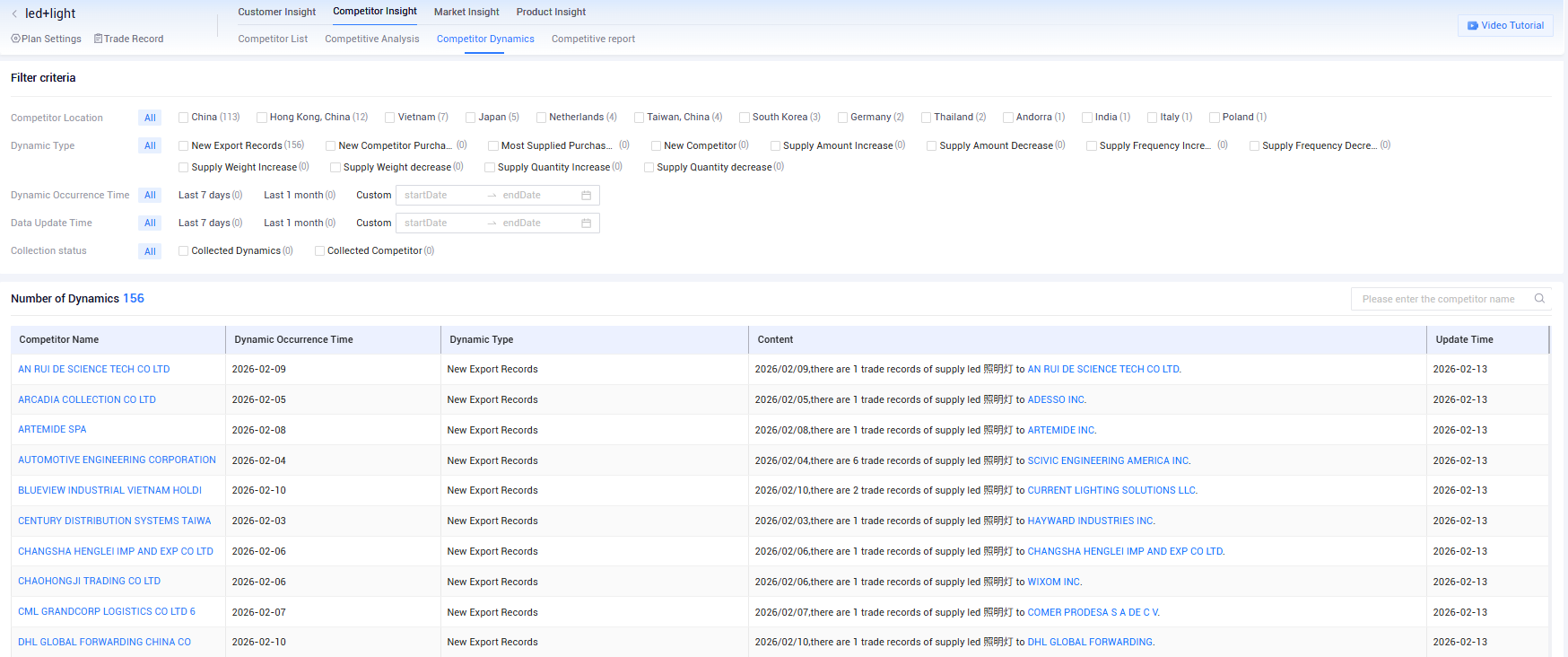The height and width of the screenshot is (657, 1568).
Task: Check the Poland location filter
Action: click(x=1214, y=118)
